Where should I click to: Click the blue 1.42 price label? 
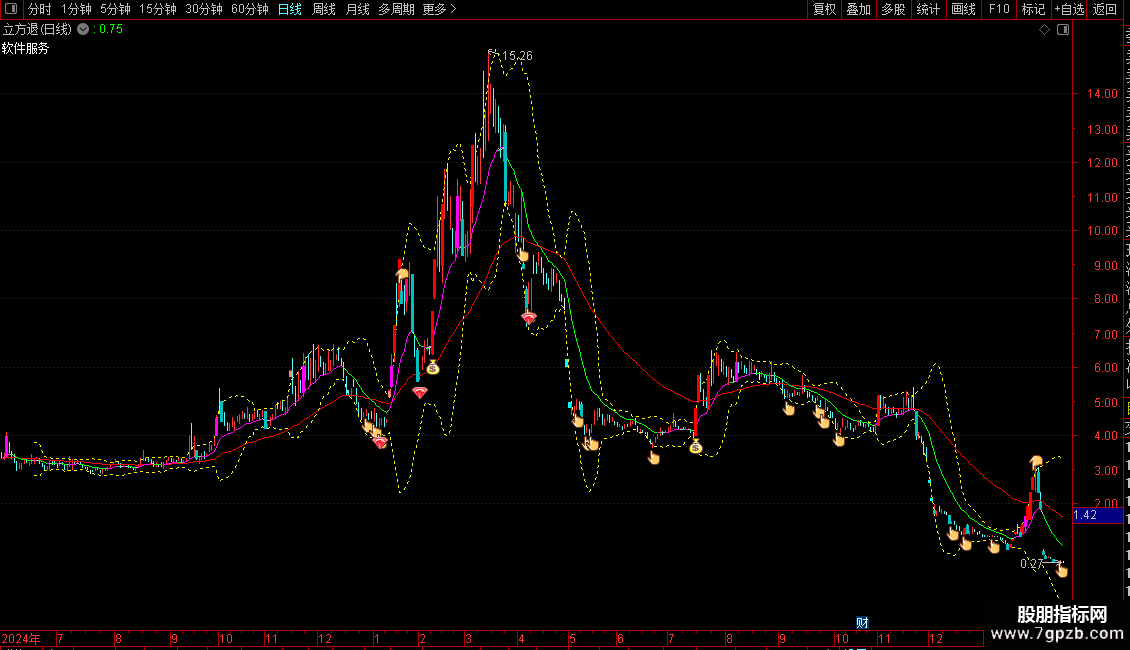pos(1085,515)
